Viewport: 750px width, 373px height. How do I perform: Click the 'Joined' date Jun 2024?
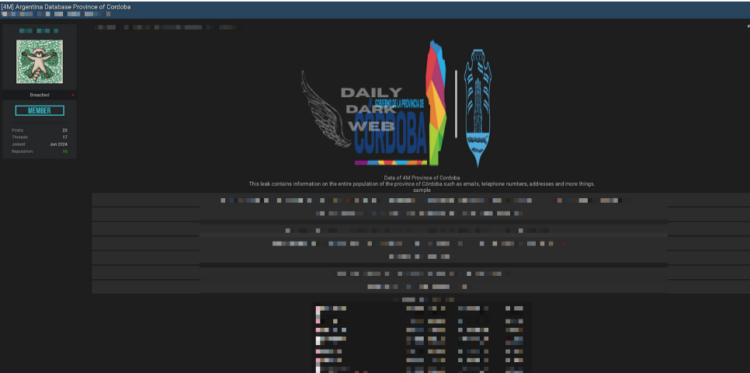[58, 144]
